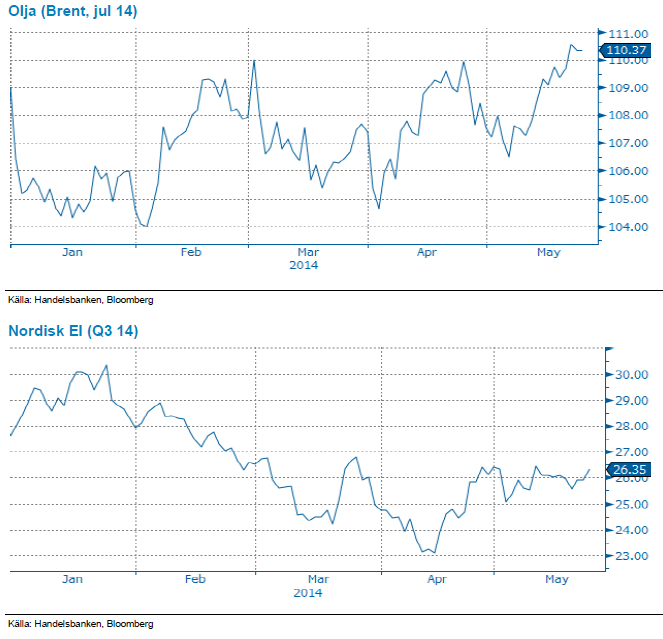Click the Apr label on the Brent oil chart

tap(427, 253)
